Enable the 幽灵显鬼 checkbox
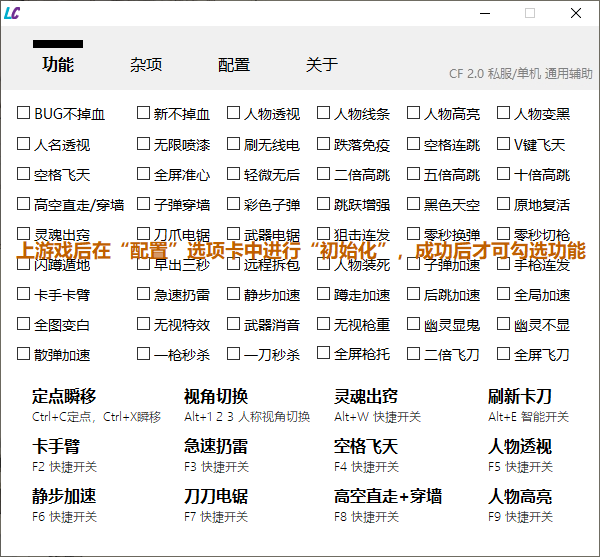Image resolution: width=600 pixels, height=557 pixels. tap(414, 324)
